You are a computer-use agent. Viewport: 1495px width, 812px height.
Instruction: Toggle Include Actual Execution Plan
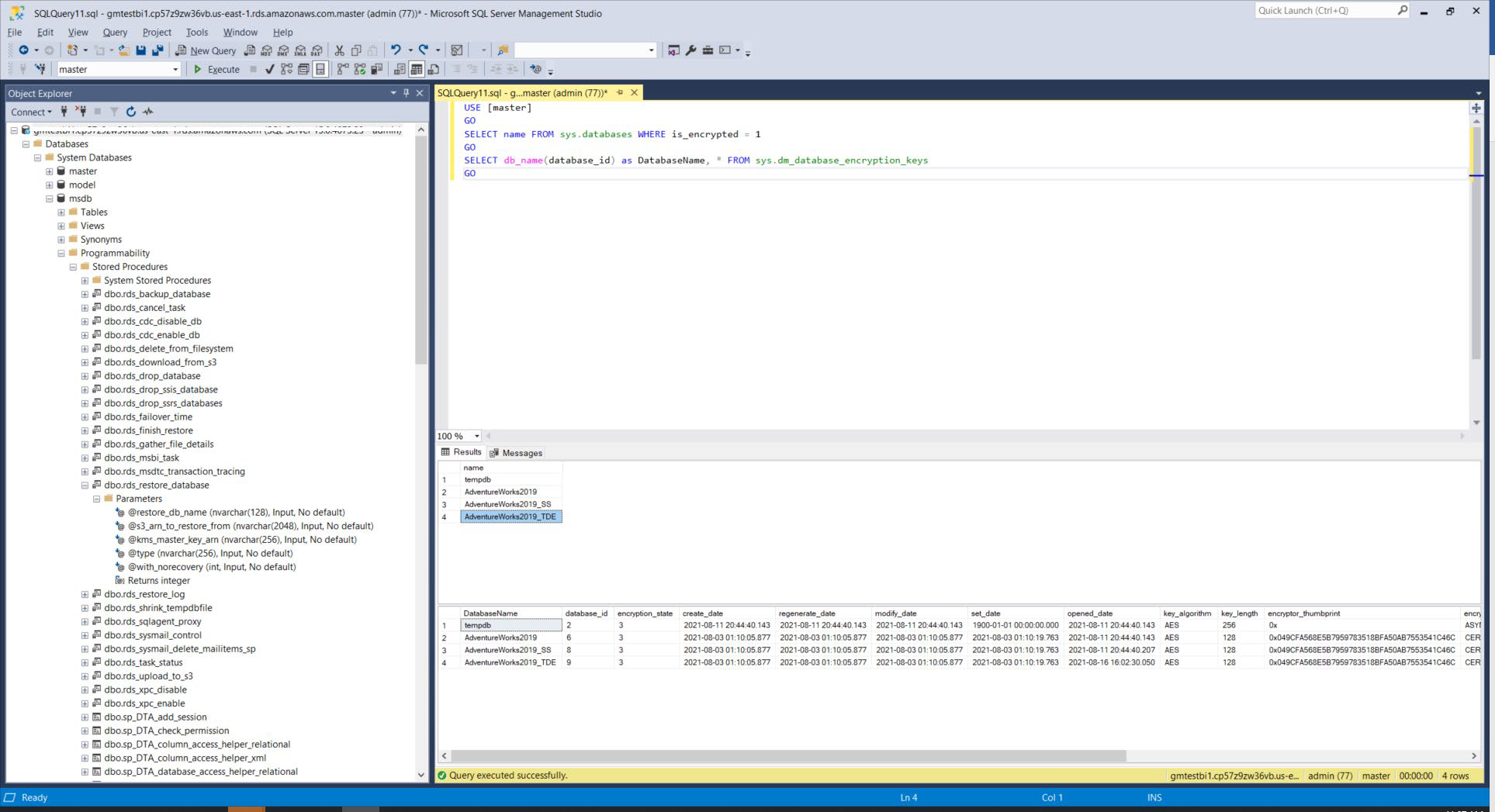click(342, 70)
